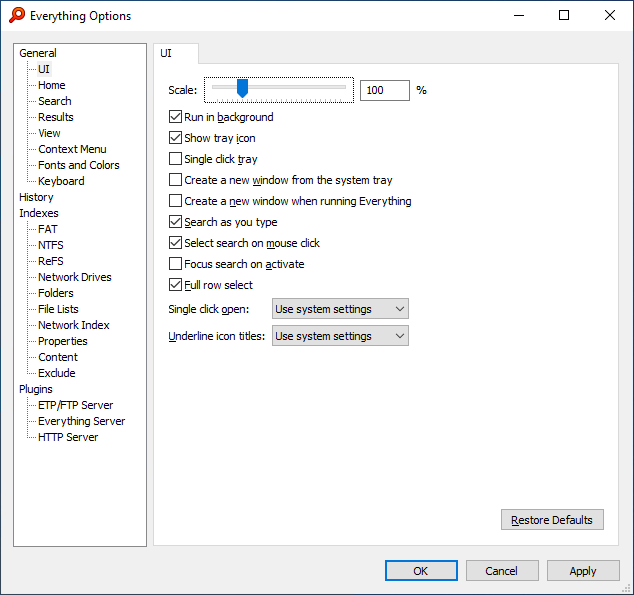The height and width of the screenshot is (595, 634).
Task: Select Context Menu in the tree
Action: tap(72, 149)
